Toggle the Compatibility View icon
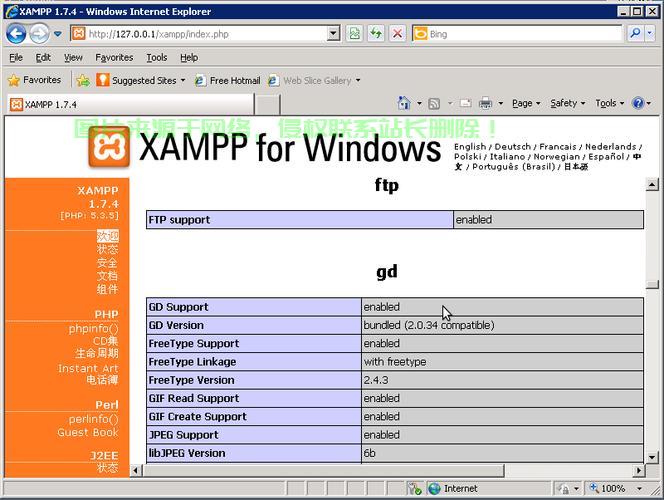 point(354,34)
